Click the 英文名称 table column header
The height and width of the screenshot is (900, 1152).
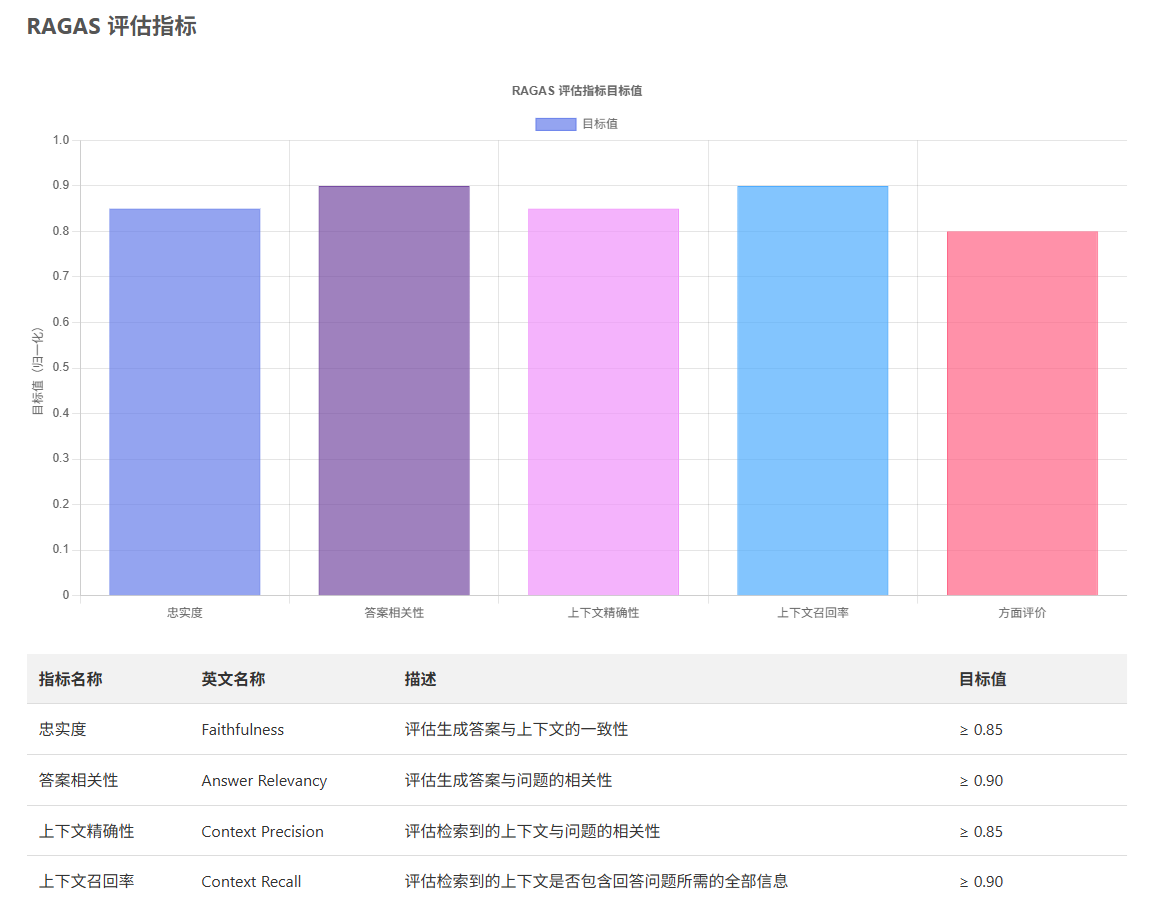[233, 679]
